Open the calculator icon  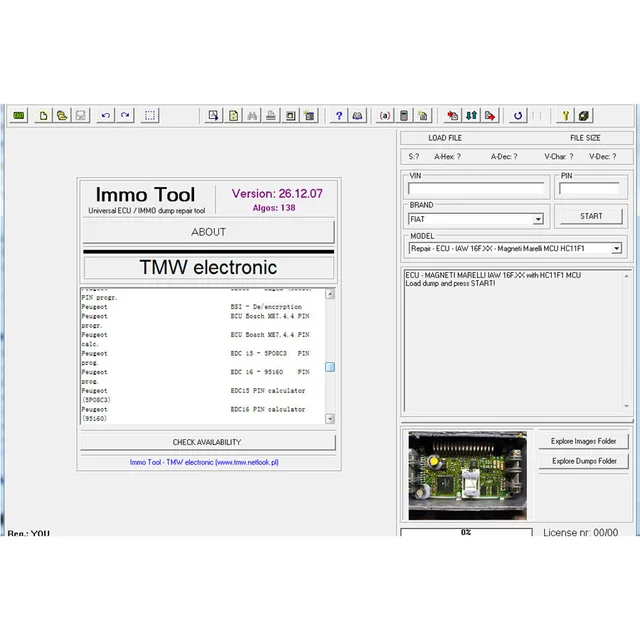(x=404, y=116)
